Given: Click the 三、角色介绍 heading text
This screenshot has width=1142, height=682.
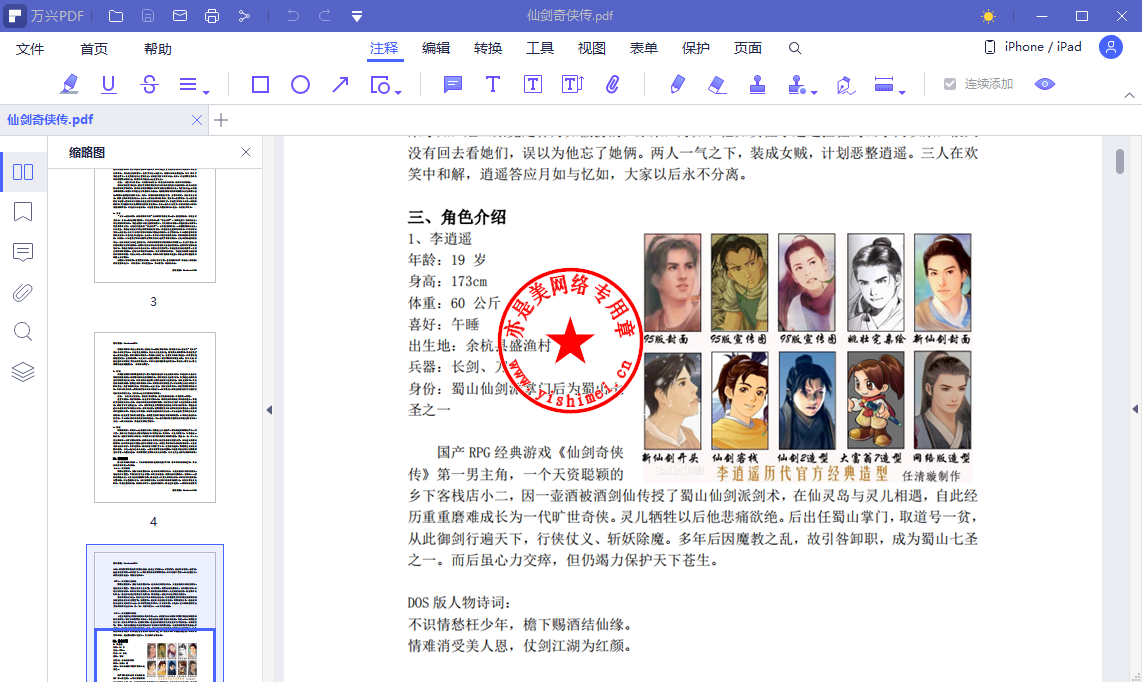Looking at the screenshot, I should pyautogui.click(x=457, y=217).
